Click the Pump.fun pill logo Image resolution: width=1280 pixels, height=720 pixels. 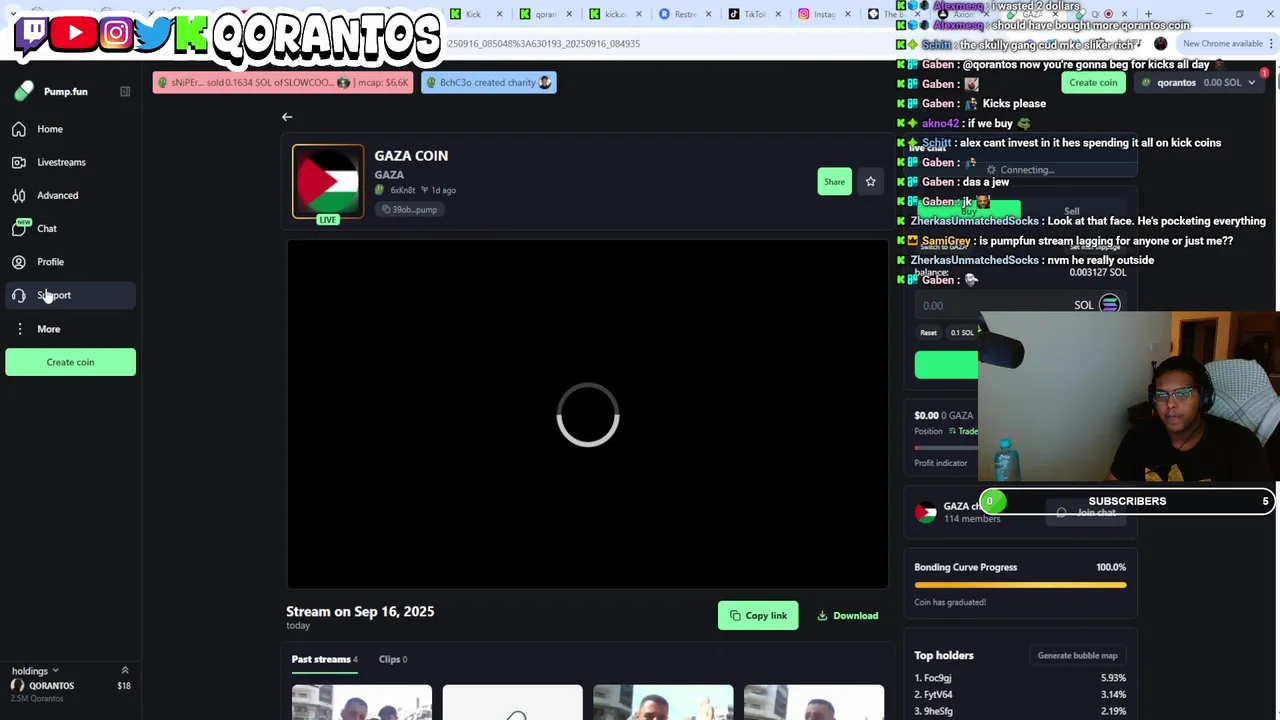(x=24, y=91)
